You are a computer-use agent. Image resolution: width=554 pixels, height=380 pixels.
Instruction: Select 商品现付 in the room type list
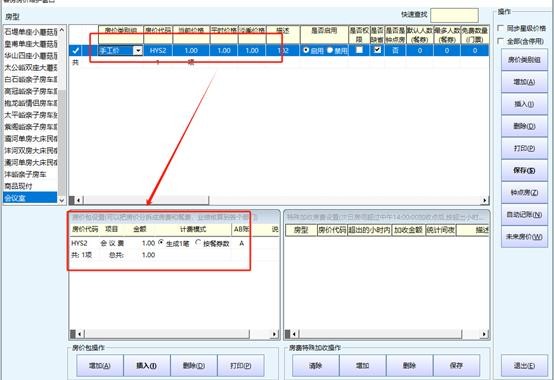[x=30, y=186]
